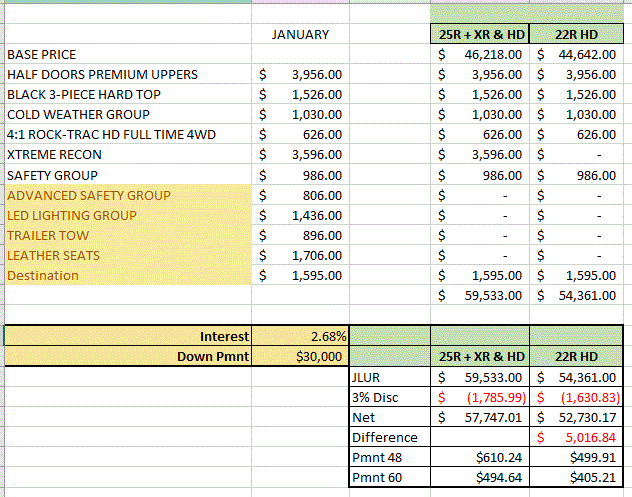Select the Pmnt 48 row label

tap(390, 457)
